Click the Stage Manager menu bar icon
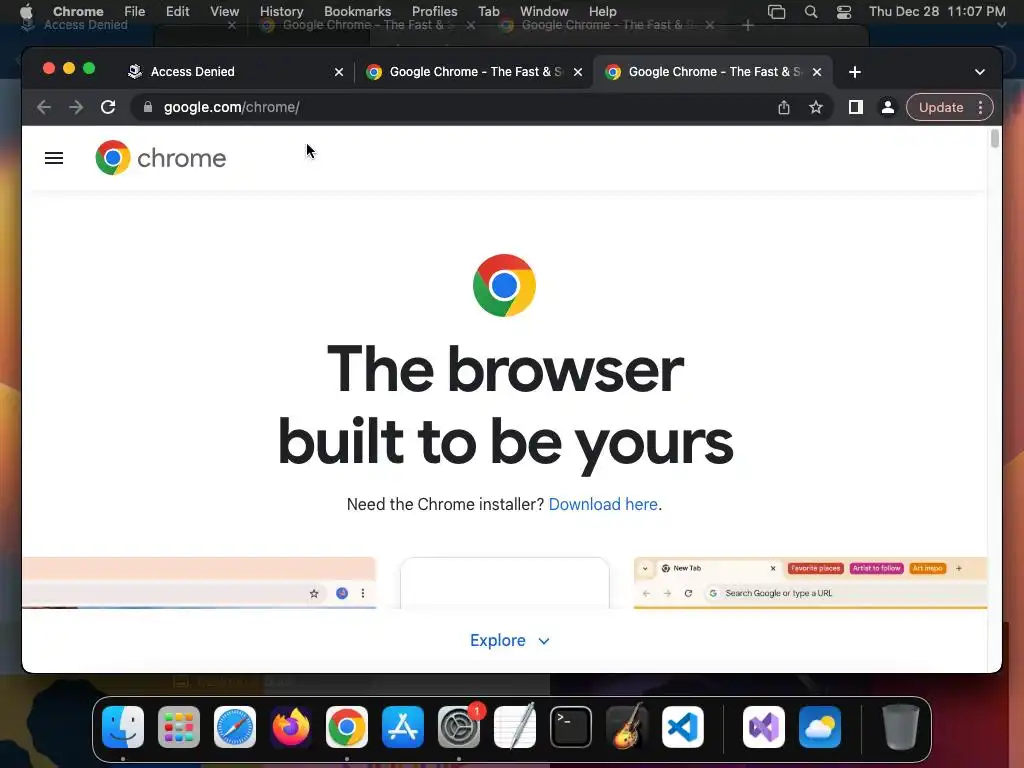Image resolution: width=1024 pixels, height=768 pixels. coord(776,11)
